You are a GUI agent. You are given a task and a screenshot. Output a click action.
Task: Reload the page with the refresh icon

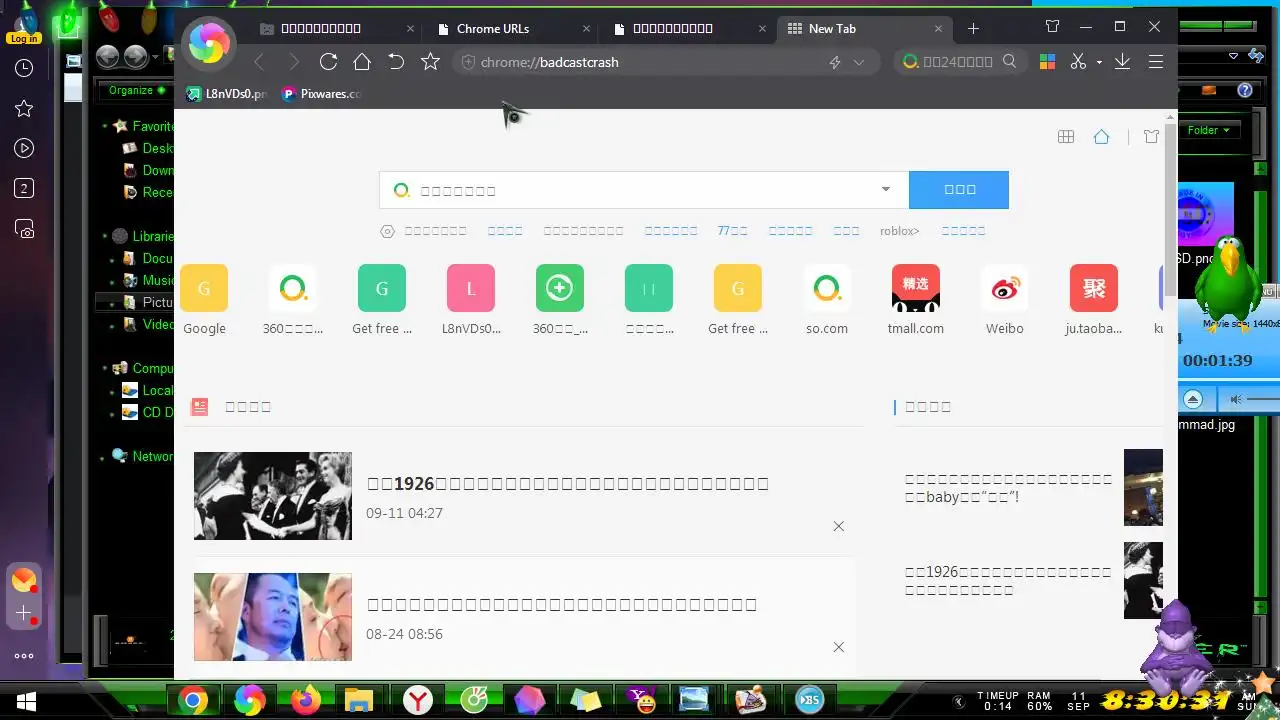[328, 62]
